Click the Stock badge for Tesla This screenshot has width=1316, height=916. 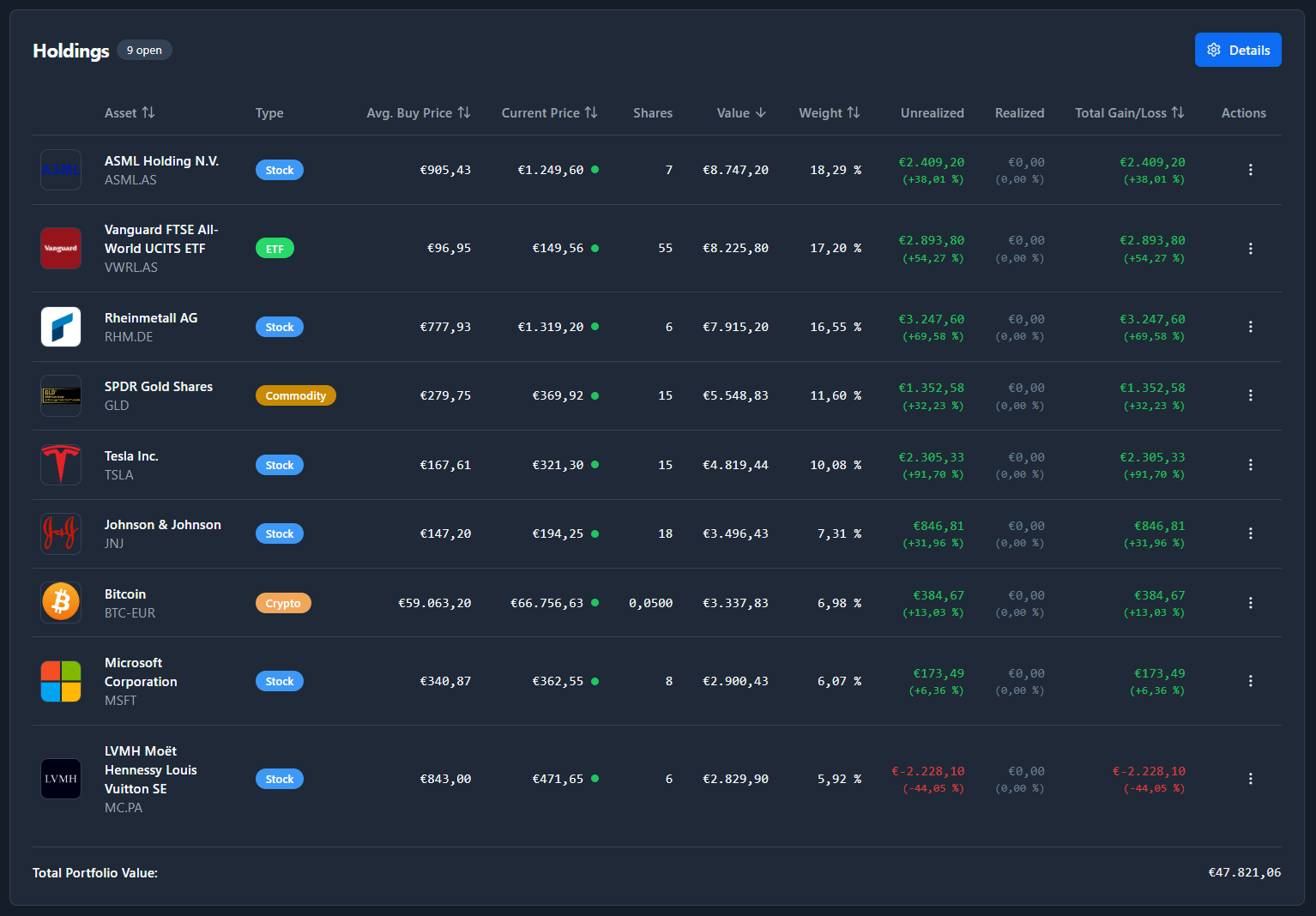point(280,465)
